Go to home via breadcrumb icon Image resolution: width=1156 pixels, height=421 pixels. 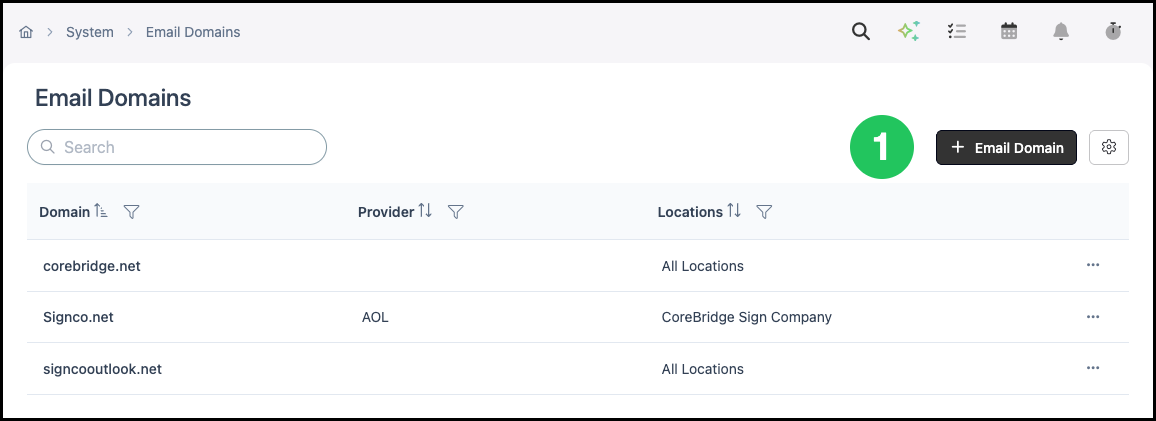click(26, 32)
